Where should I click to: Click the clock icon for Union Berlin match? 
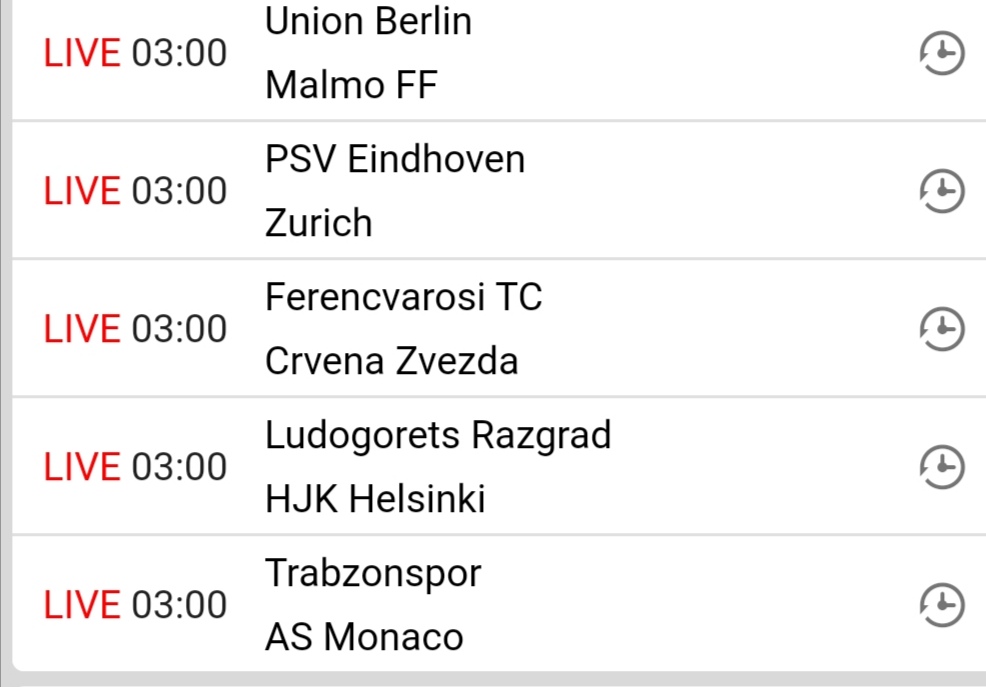click(x=941, y=54)
